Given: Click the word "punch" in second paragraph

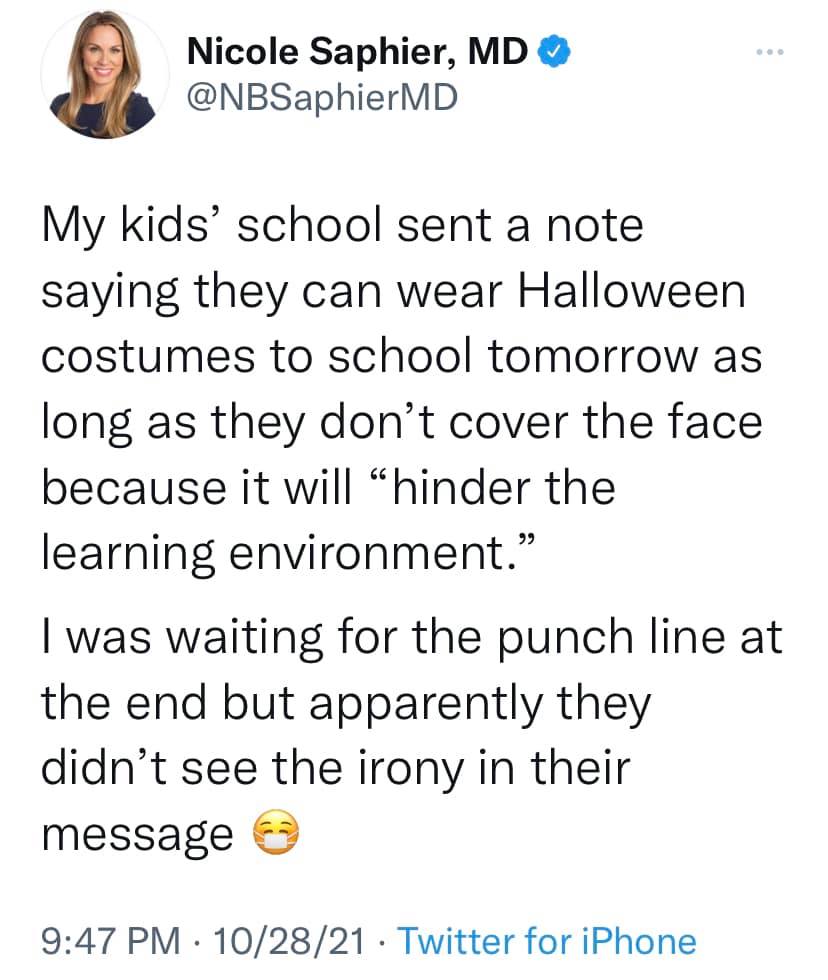Looking at the screenshot, I should pos(566,639).
